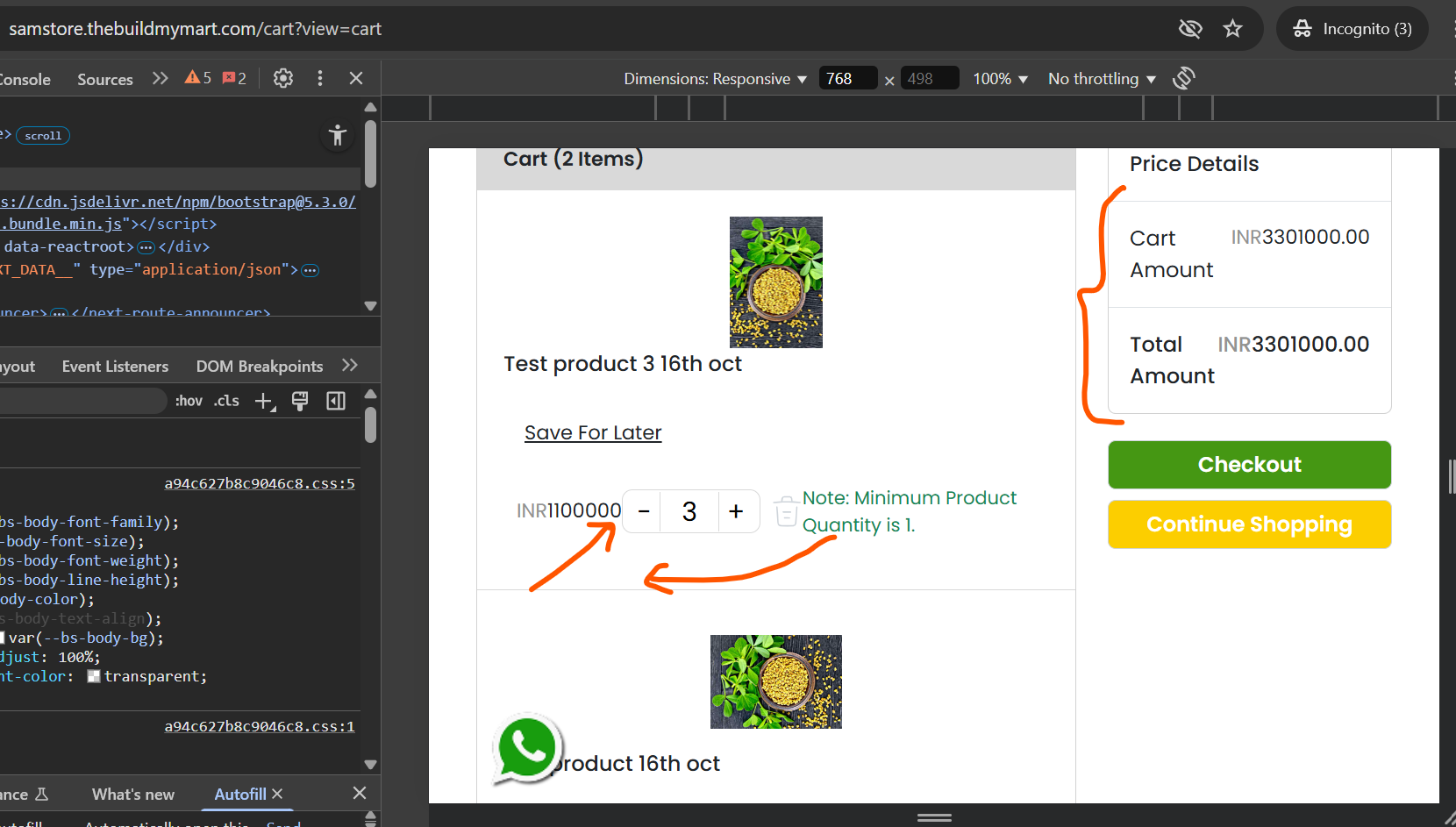Show more Styles sidebar tabs chevron
Viewport: 1456px width, 827px height.
(x=350, y=366)
